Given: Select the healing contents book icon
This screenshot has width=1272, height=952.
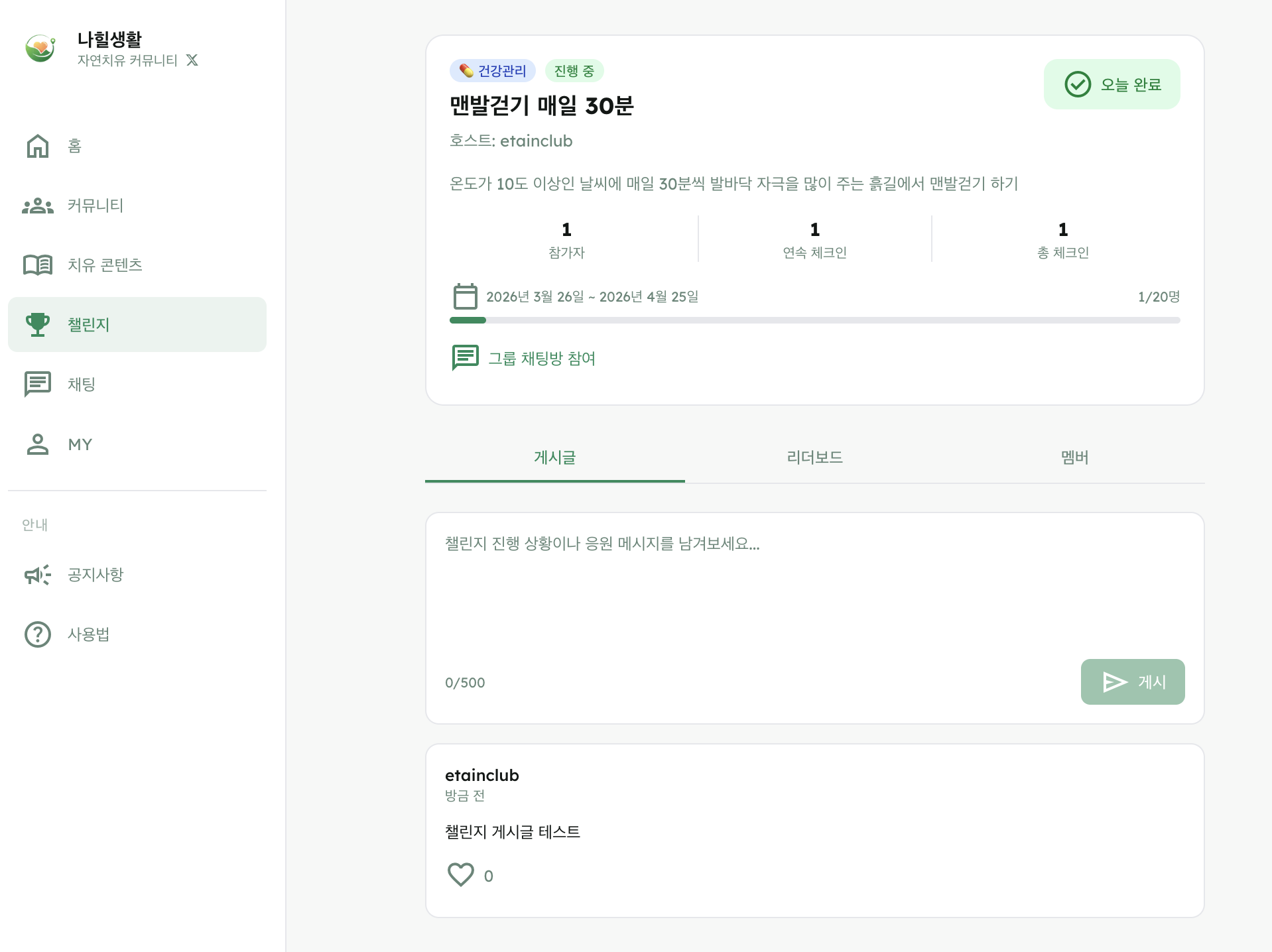Looking at the screenshot, I should point(38,265).
